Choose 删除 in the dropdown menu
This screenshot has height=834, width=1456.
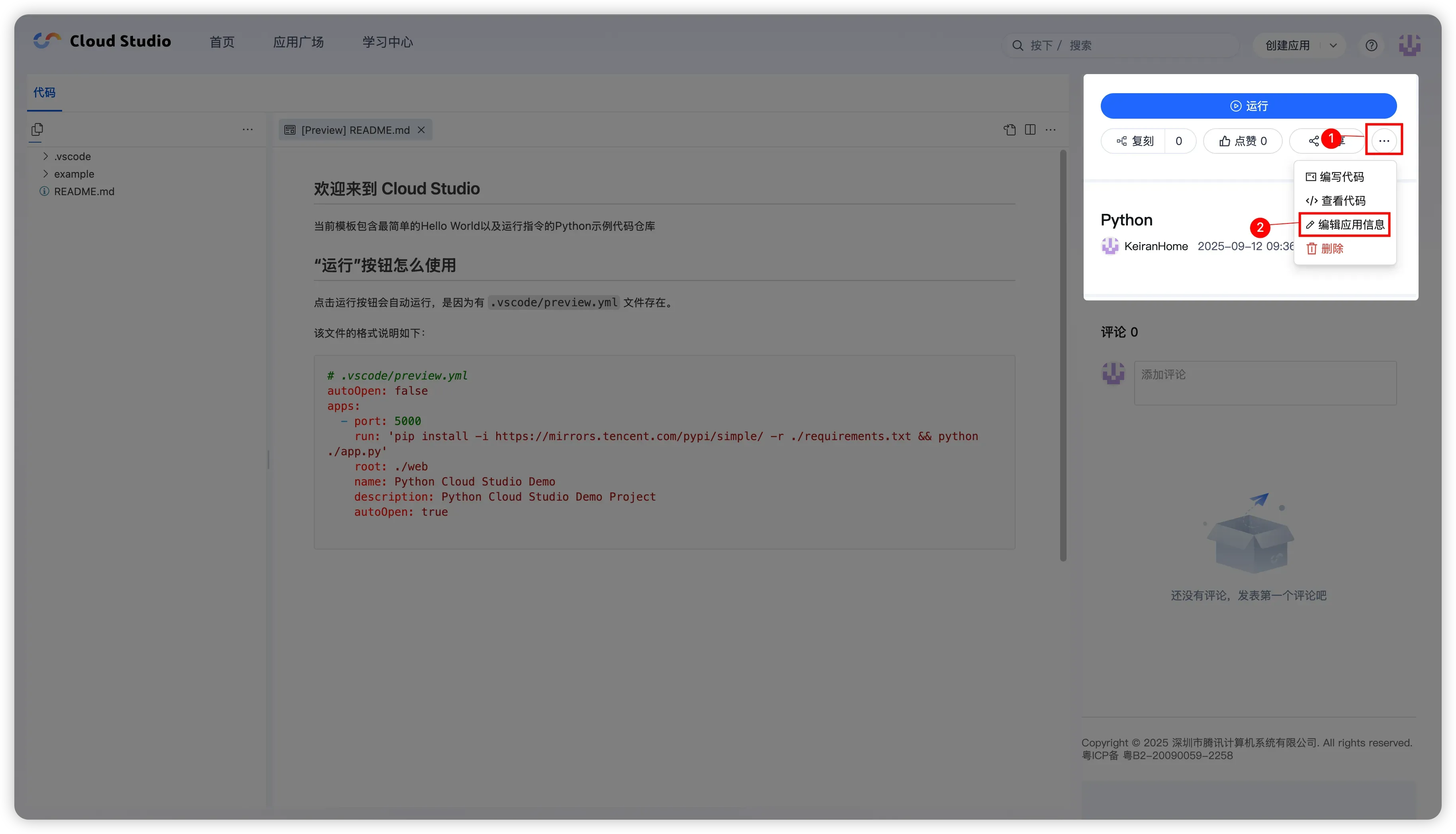pos(1325,249)
